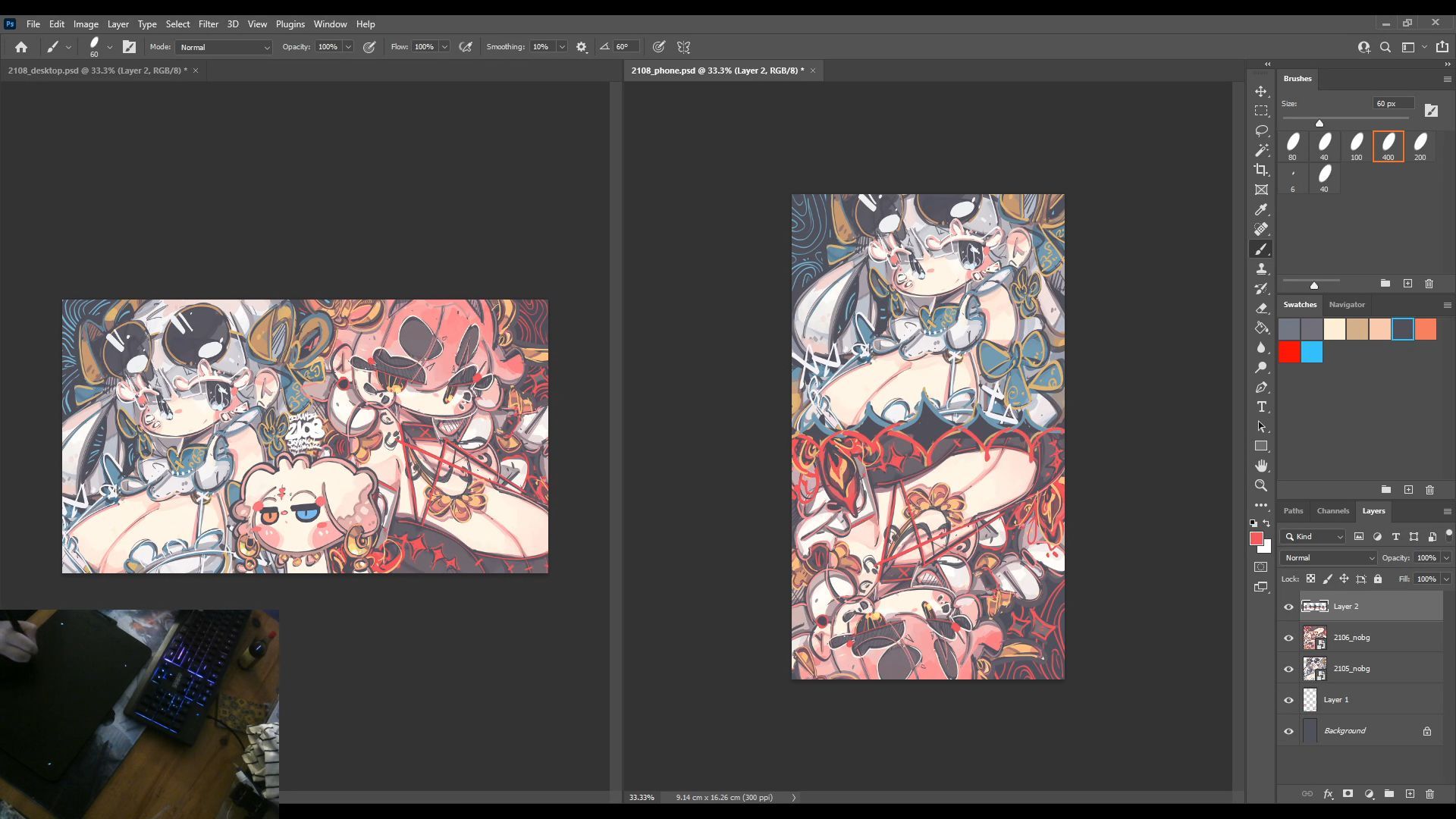Switch to the Navigator tab
This screenshot has height=819, width=1456.
tap(1347, 304)
